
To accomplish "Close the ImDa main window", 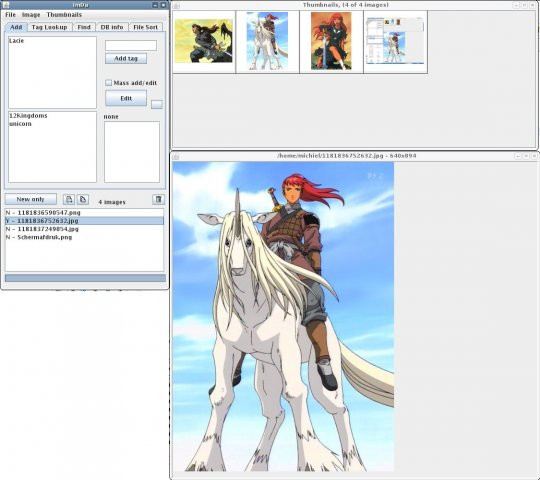I will 163,5.
